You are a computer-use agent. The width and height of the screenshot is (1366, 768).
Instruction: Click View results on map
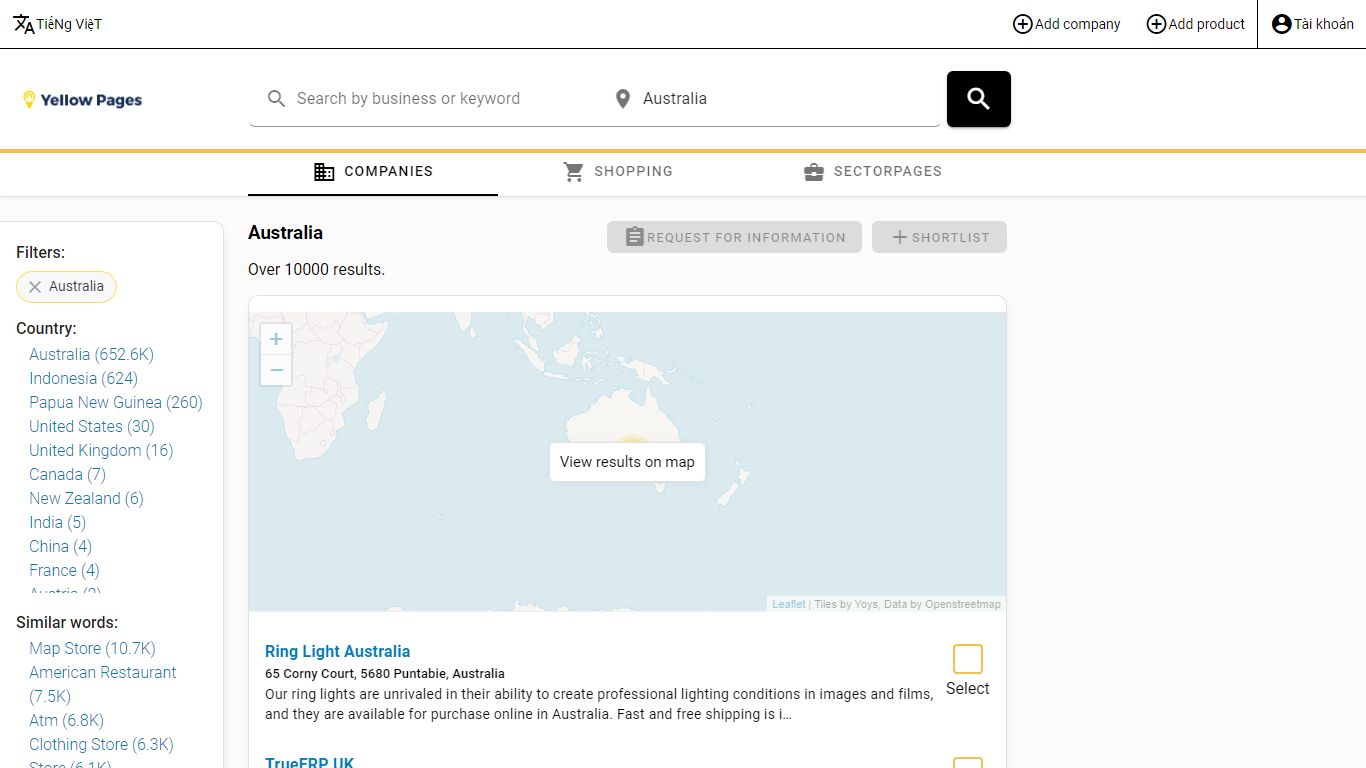coord(627,462)
